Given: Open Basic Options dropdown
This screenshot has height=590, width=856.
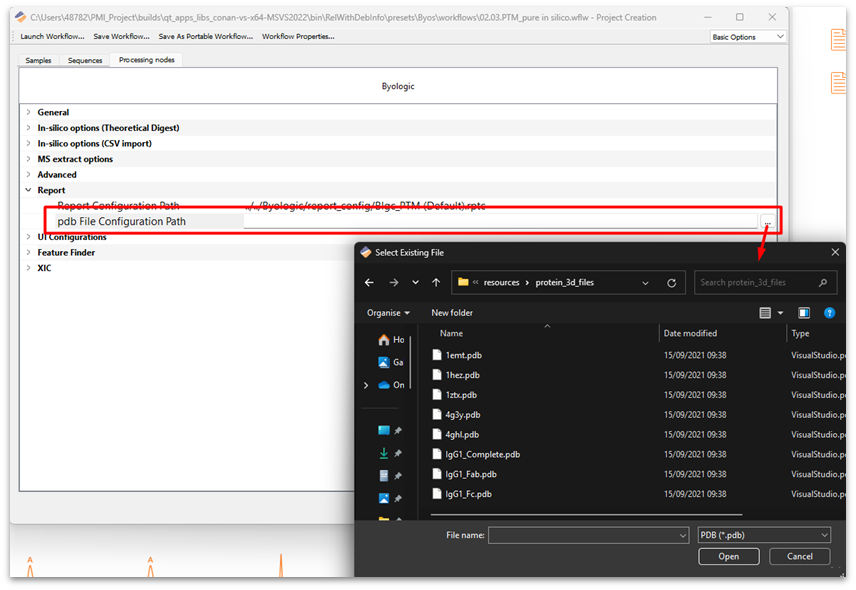Looking at the screenshot, I should [x=748, y=37].
